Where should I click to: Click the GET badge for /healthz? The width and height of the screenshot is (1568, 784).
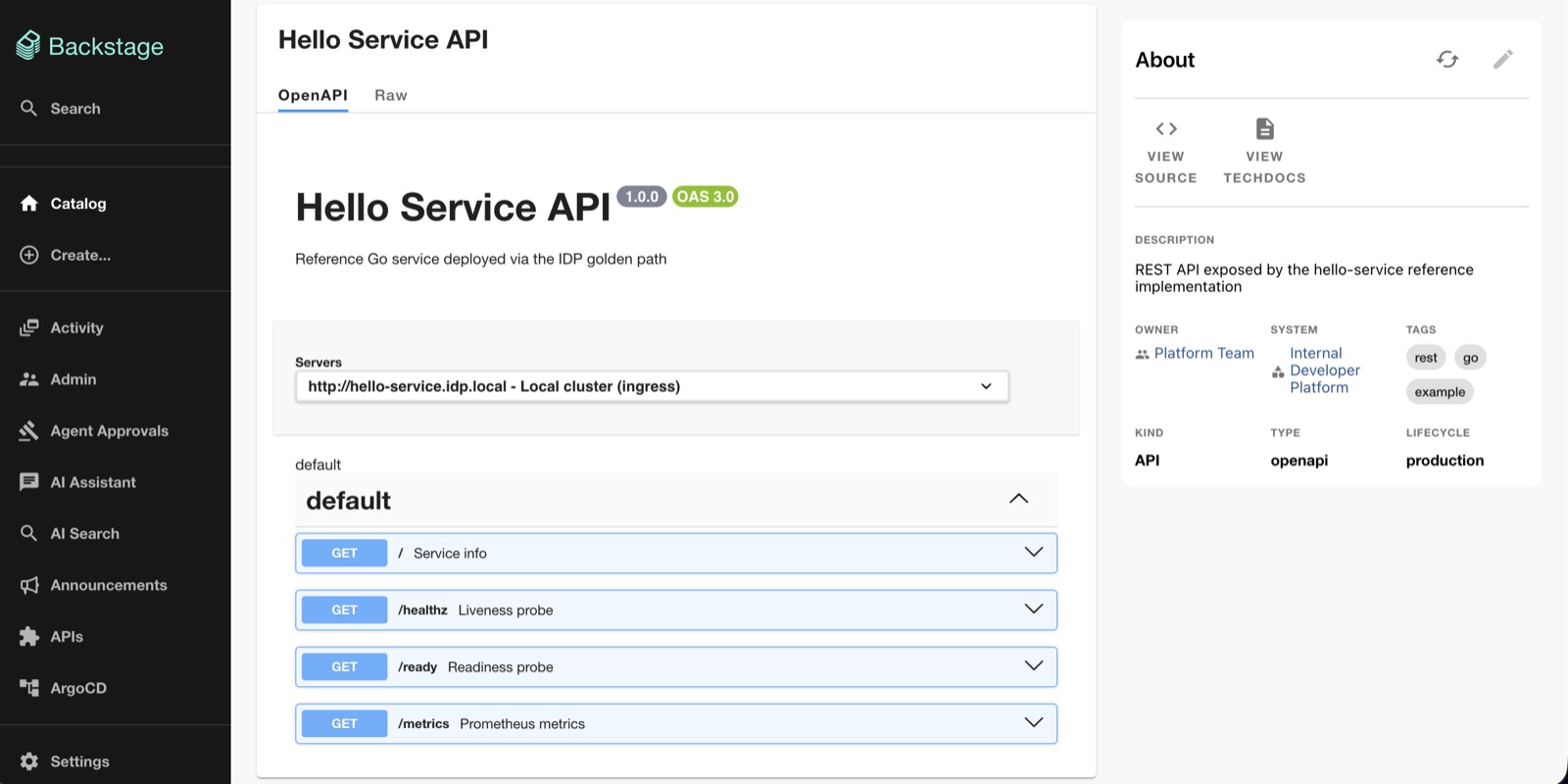click(344, 610)
